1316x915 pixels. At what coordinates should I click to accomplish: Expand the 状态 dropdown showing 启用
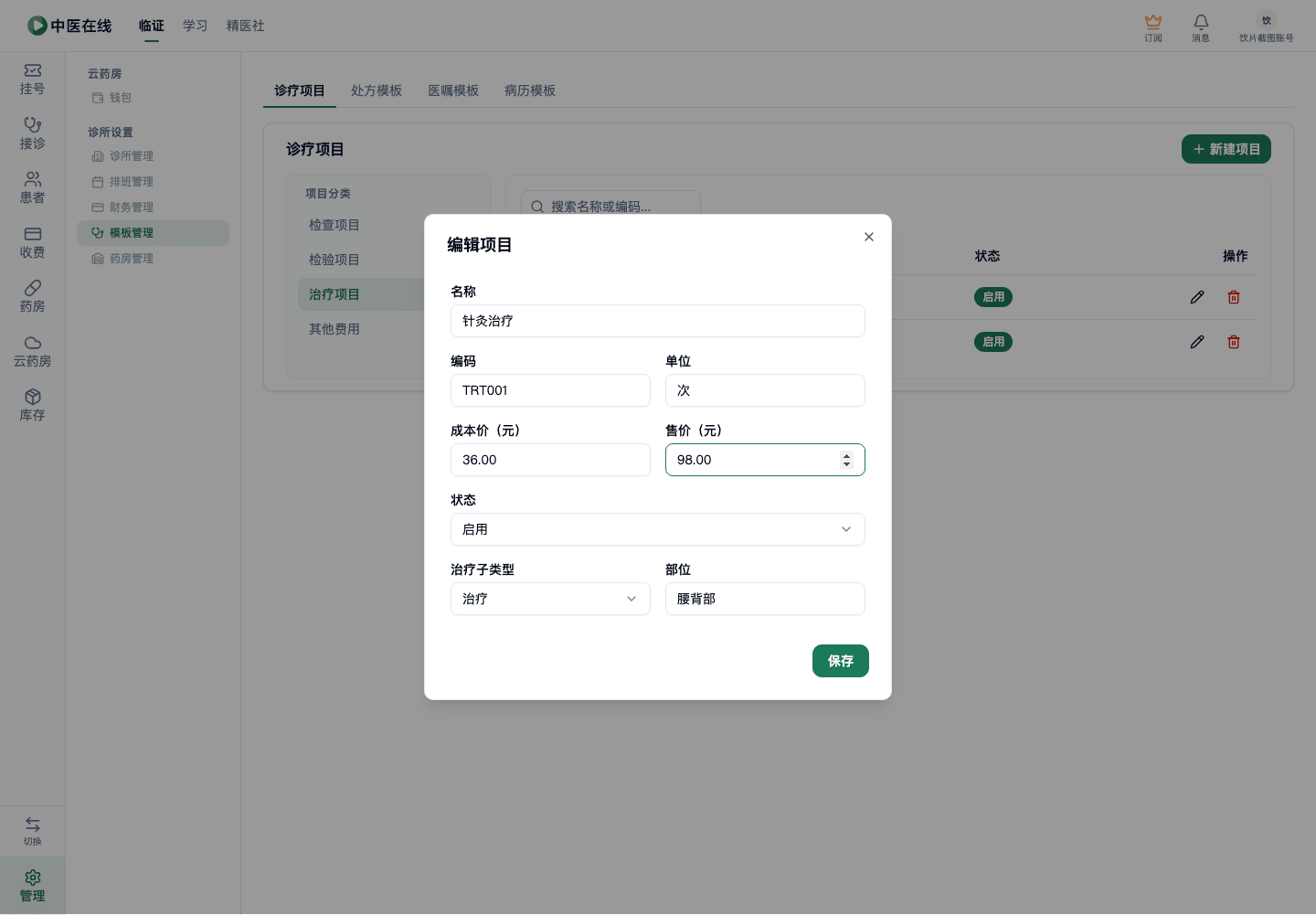658,529
